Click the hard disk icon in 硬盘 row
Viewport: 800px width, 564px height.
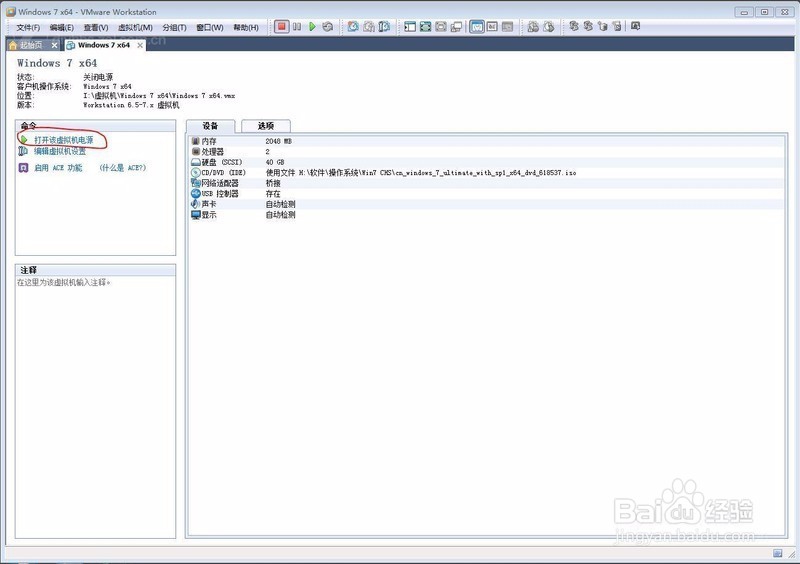[195, 162]
